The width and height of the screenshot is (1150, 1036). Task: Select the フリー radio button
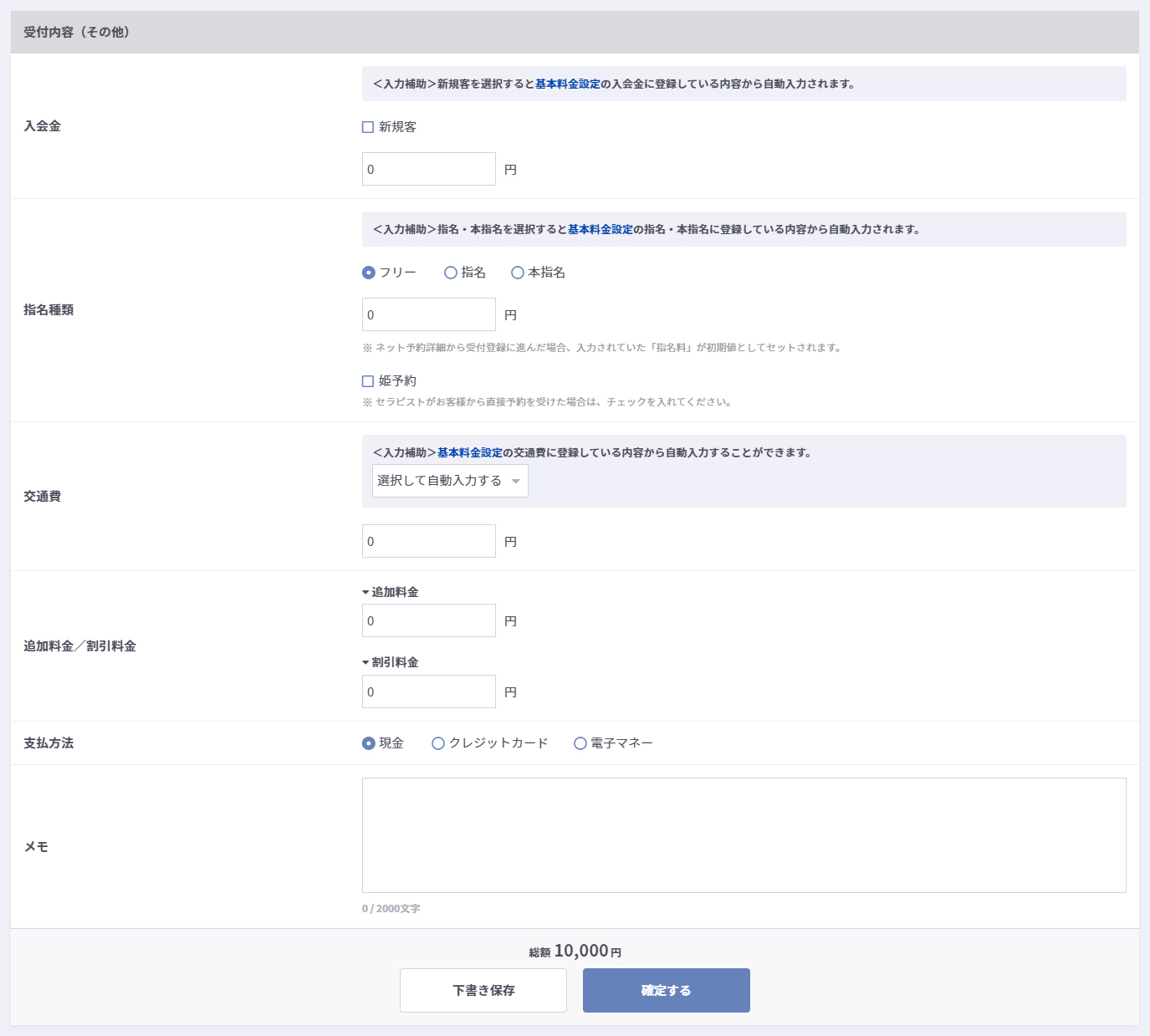pos(369,273)
